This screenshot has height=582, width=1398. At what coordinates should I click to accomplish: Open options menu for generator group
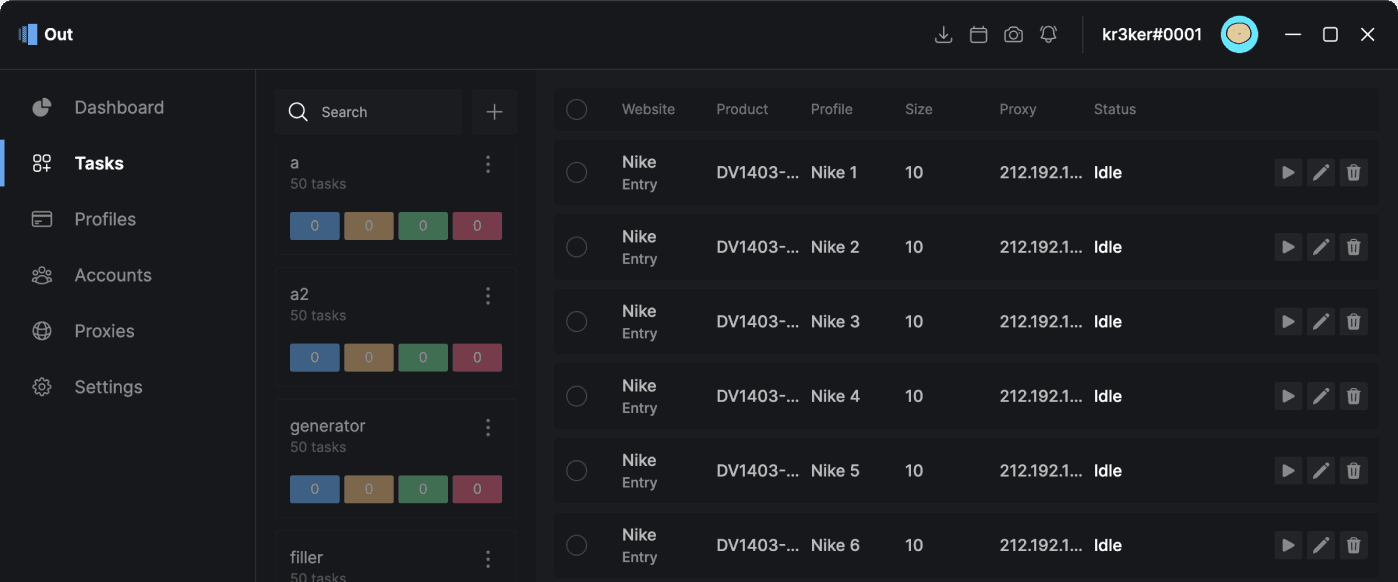click(488, 428)
